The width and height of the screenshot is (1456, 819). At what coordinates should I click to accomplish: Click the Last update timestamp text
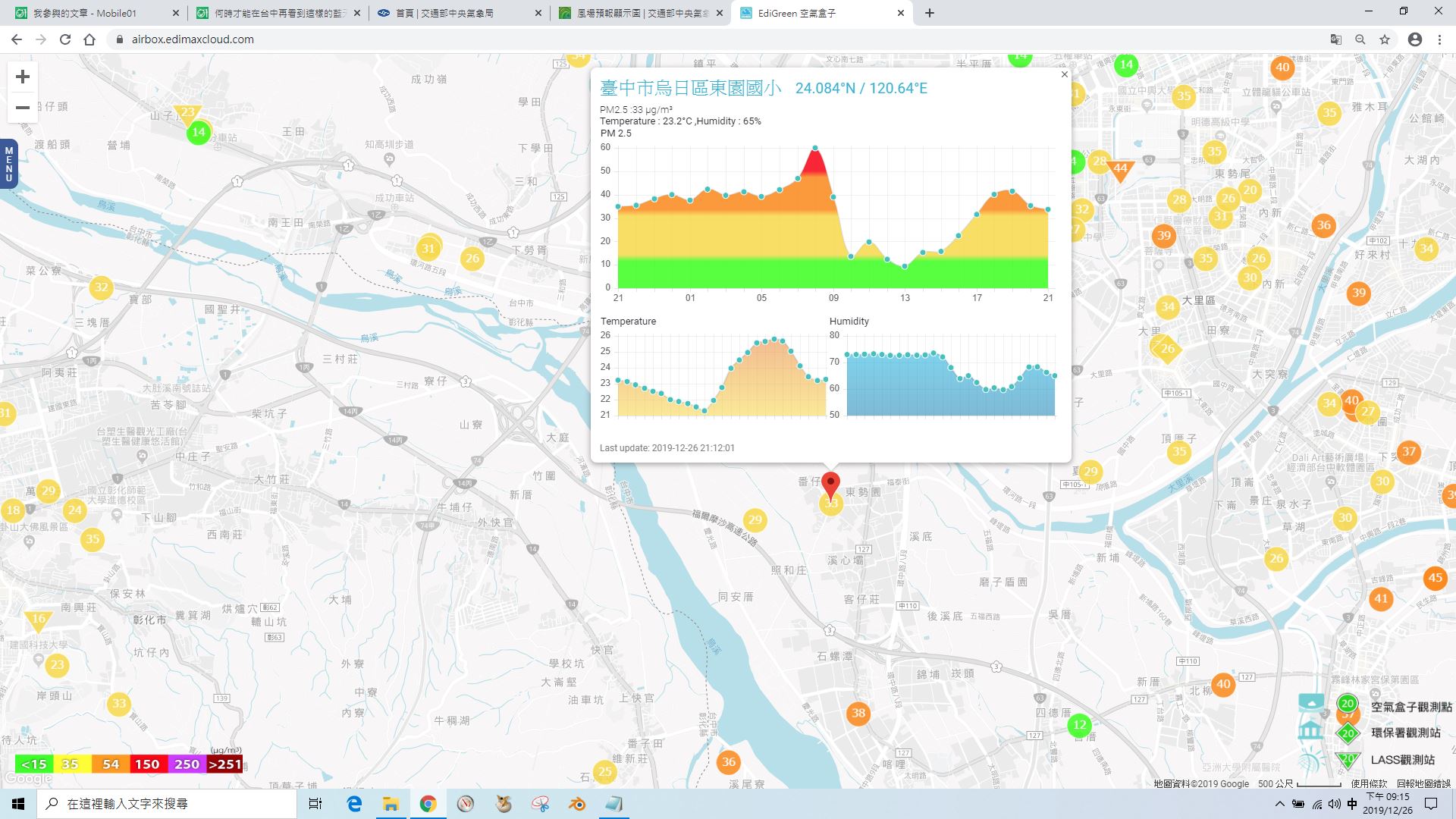pyautogui.click(x=667, y=448)
